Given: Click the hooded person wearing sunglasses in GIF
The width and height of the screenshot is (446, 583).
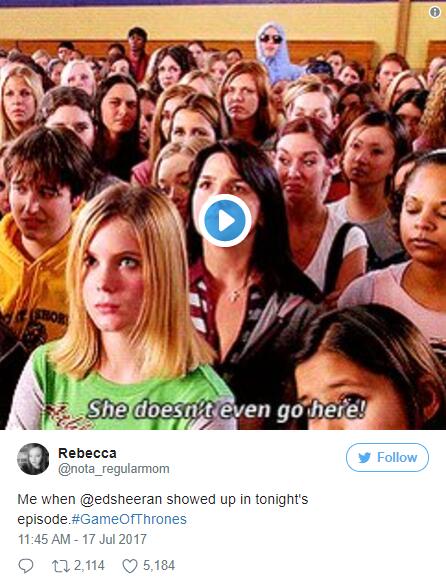Looking at the screenshot, I should tap(274, 52).
